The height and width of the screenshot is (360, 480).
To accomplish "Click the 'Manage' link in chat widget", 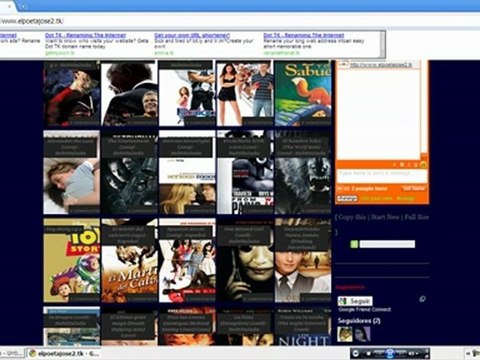I will point(406,198).
